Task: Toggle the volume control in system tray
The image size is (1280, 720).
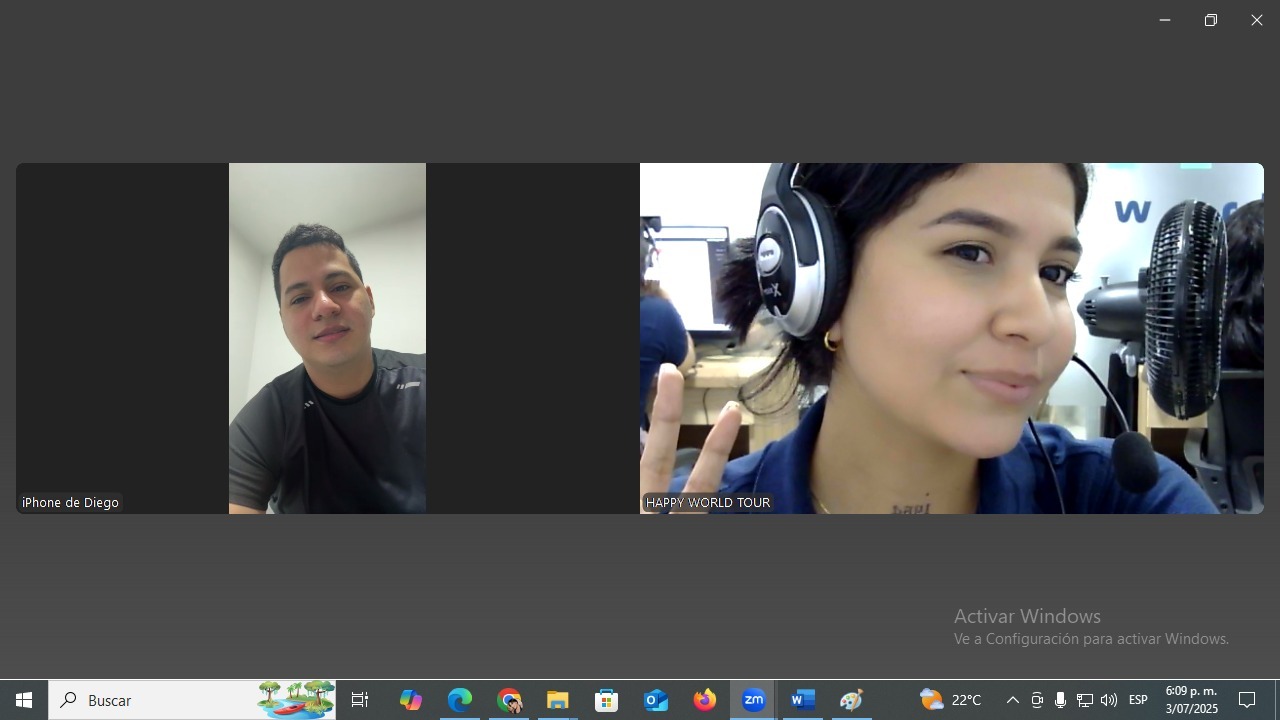Action: pos(1108,700)
